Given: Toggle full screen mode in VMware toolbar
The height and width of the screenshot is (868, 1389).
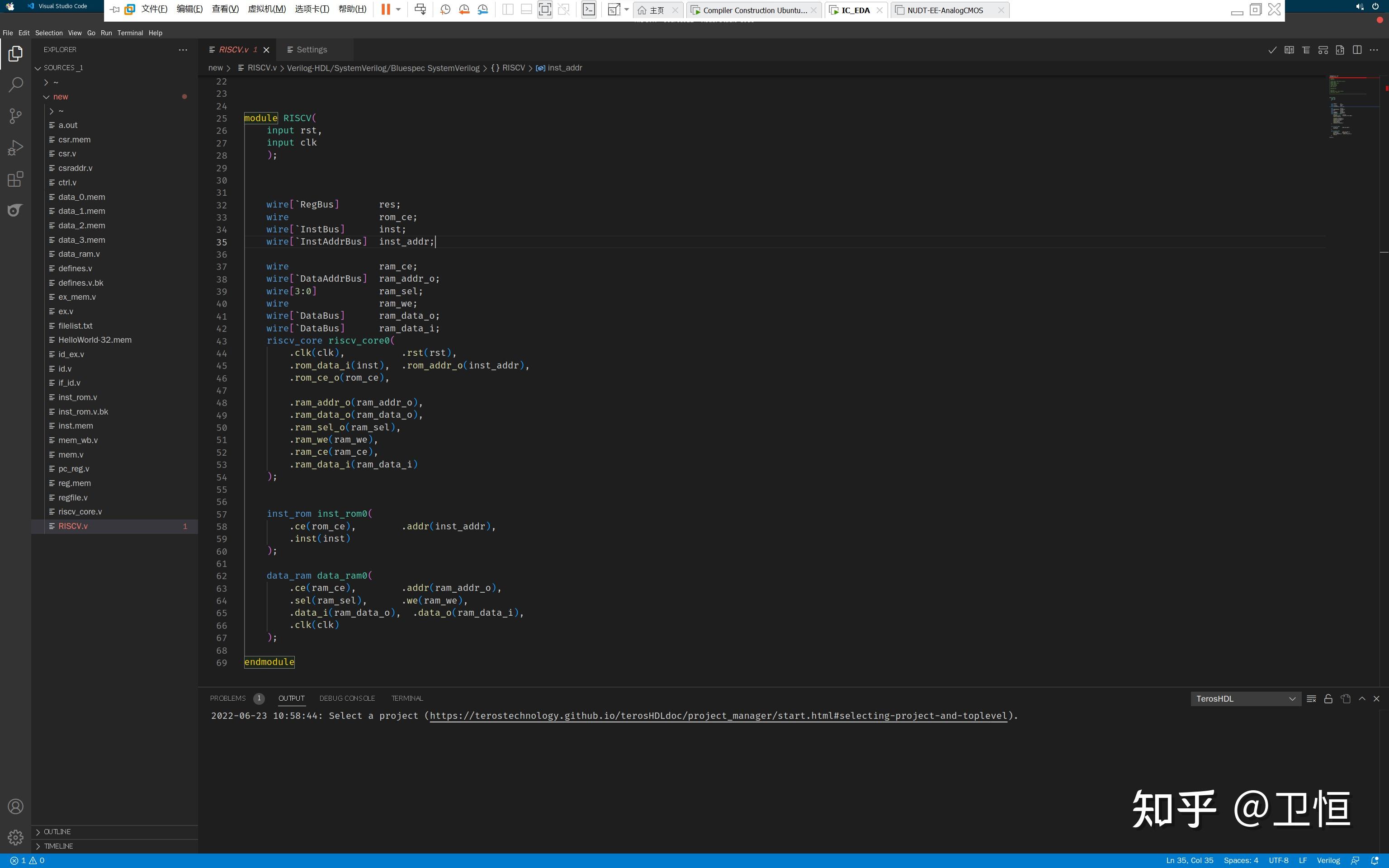Looking at the screenshot, I should [545, 9].
